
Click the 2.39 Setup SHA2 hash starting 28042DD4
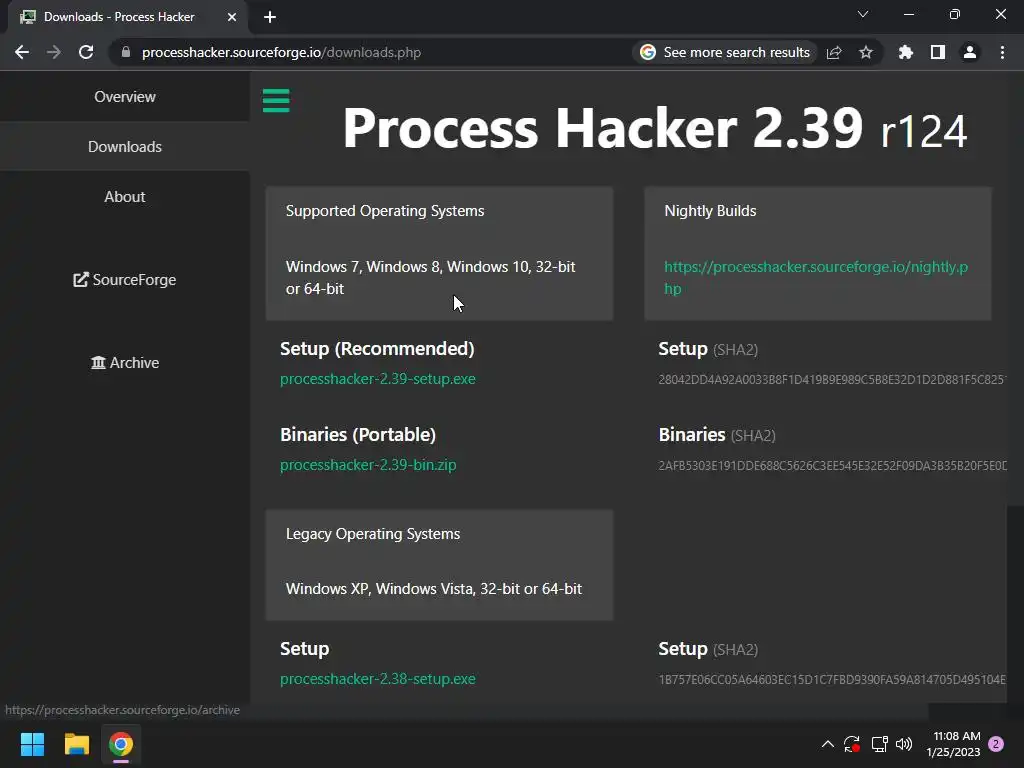point(832,379)
